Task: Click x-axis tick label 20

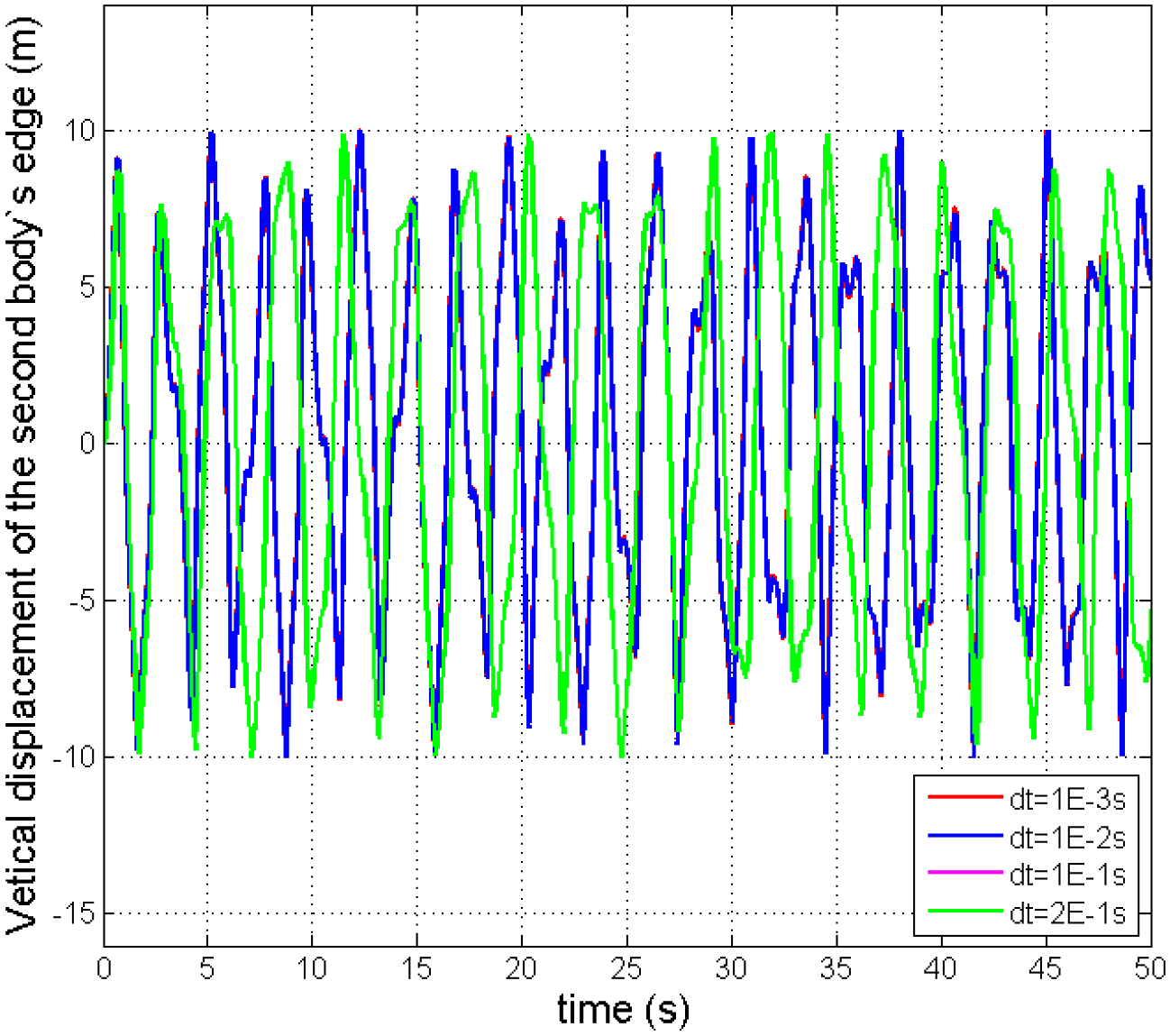Action: pyautogui.click(x=521, y=969)
